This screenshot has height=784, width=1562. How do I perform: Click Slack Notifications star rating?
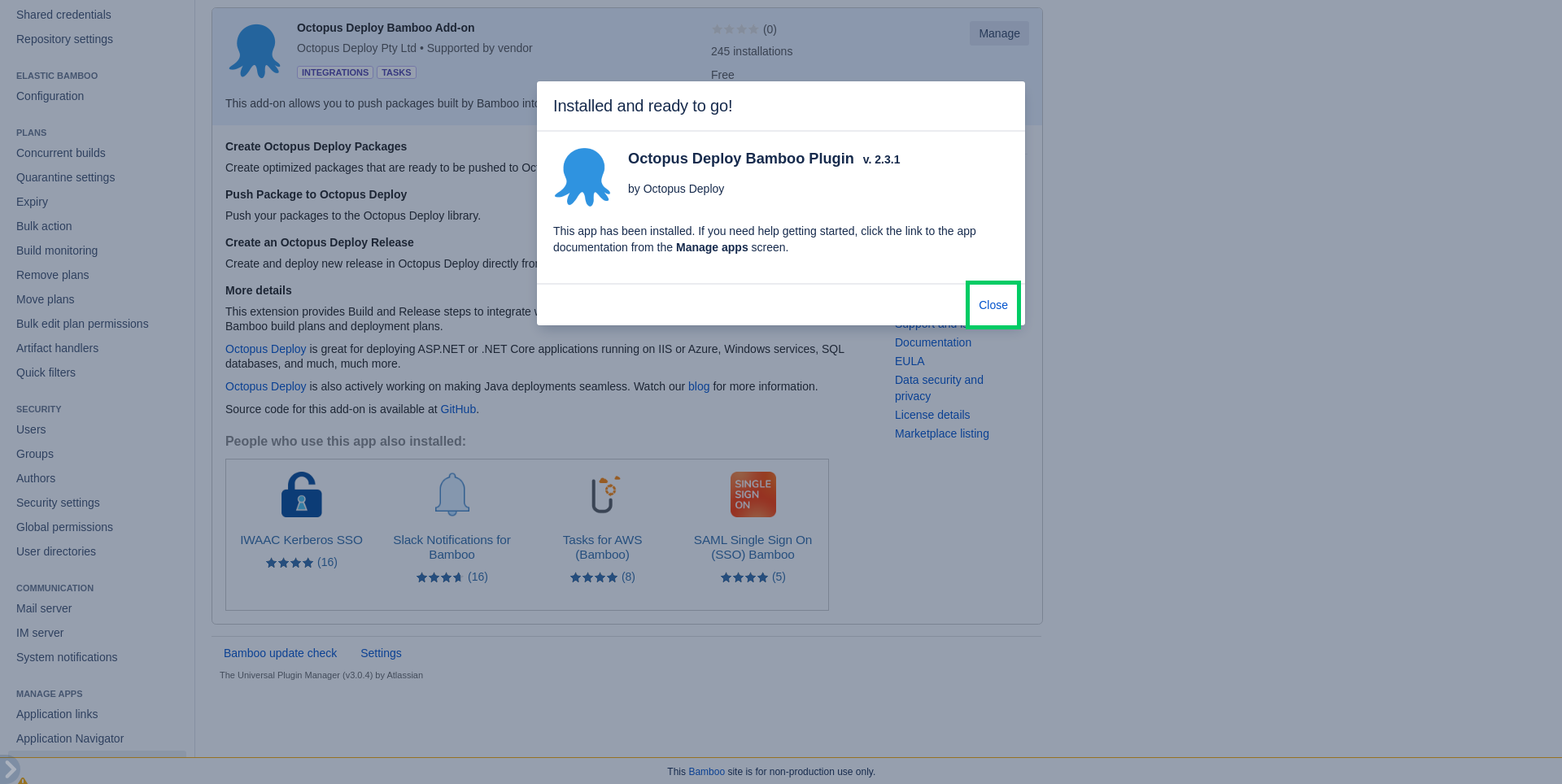click(x=440, y=577)
